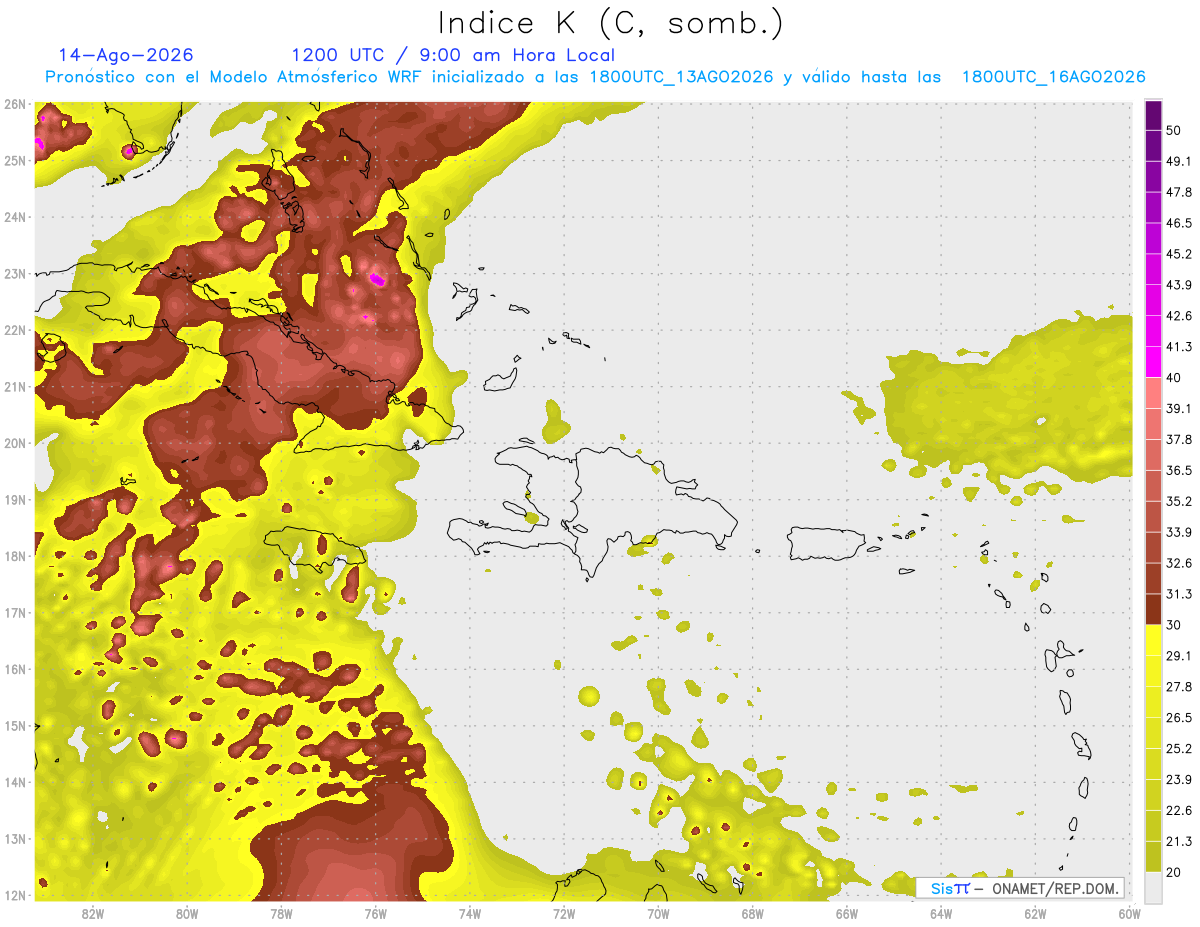Click the 80W longitude label
The image size is (1200, 927).
[x=187, y=913]
